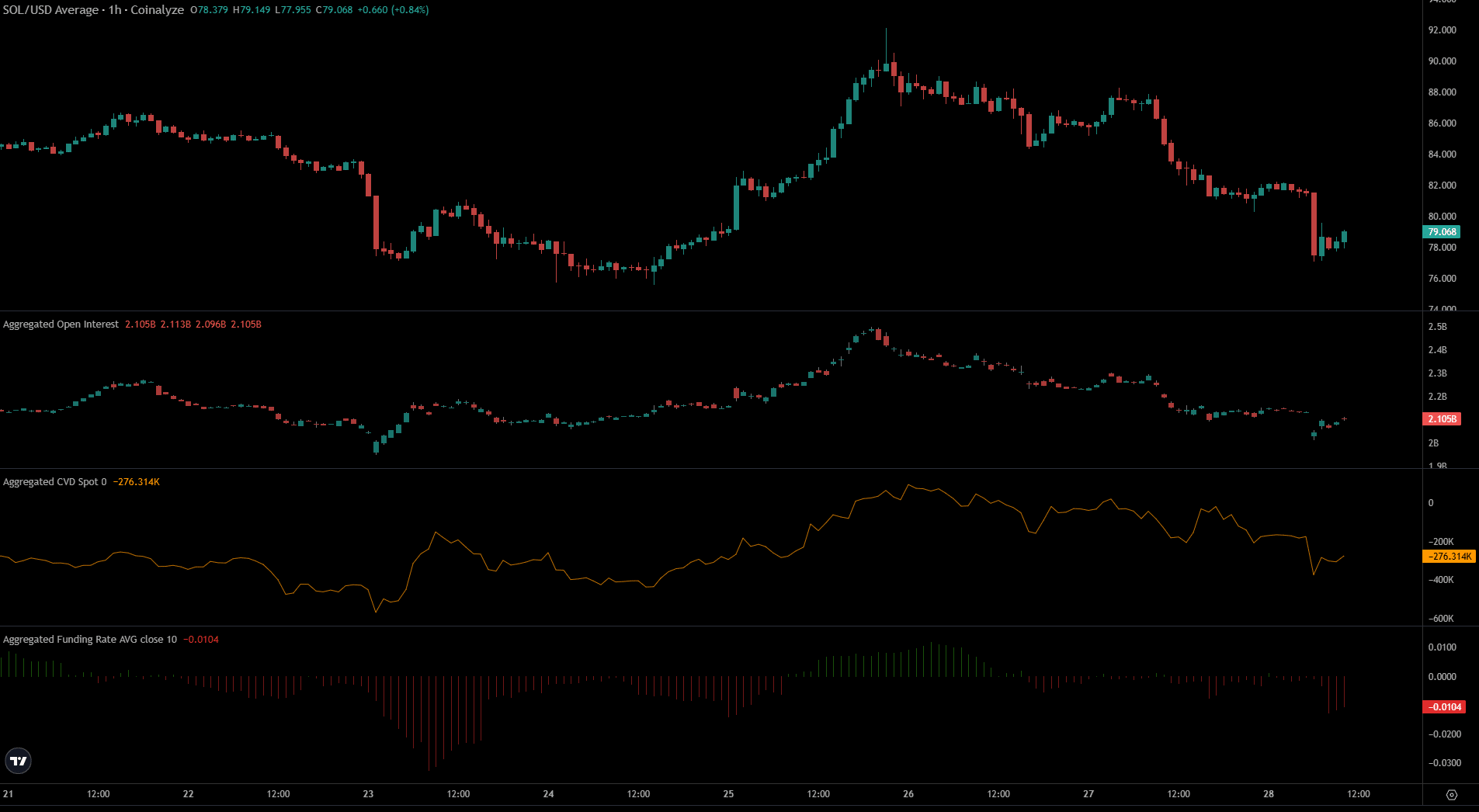Click the 92.000 level on price scale
Screen dimensions: 1479x812
click(1442, 30)
